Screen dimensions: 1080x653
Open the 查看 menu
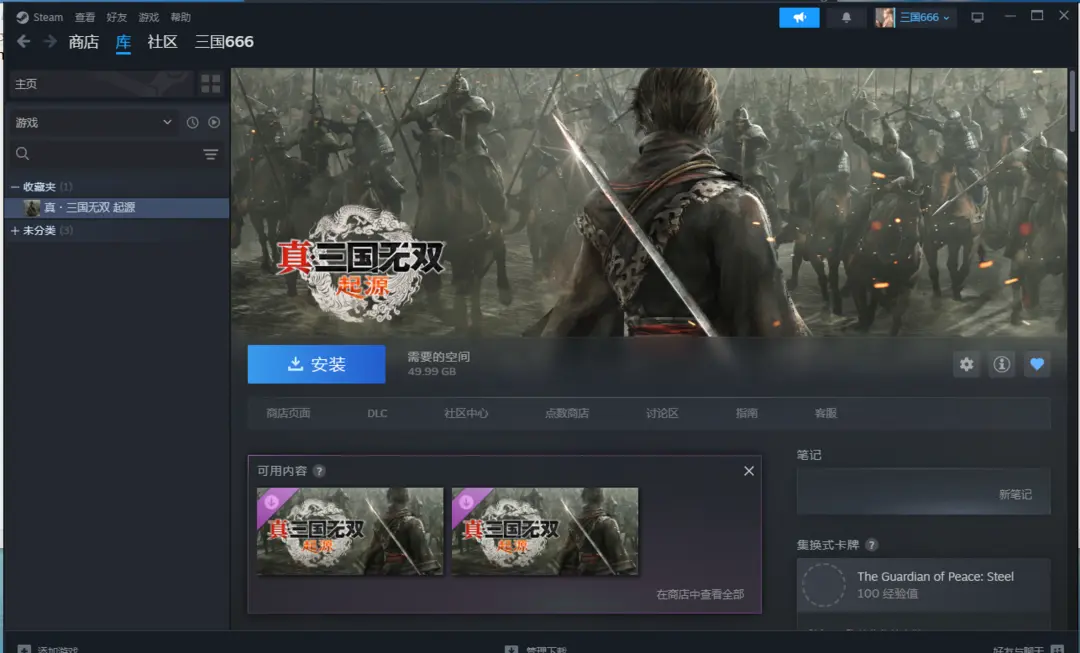[x=85, y=17]
